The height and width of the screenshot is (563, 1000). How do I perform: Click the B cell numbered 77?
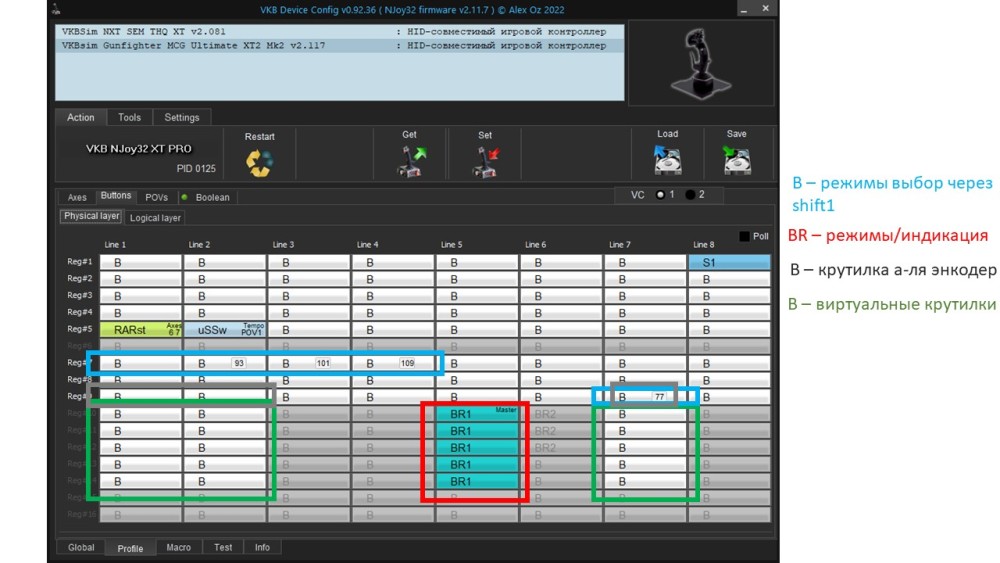click(645, 397)
